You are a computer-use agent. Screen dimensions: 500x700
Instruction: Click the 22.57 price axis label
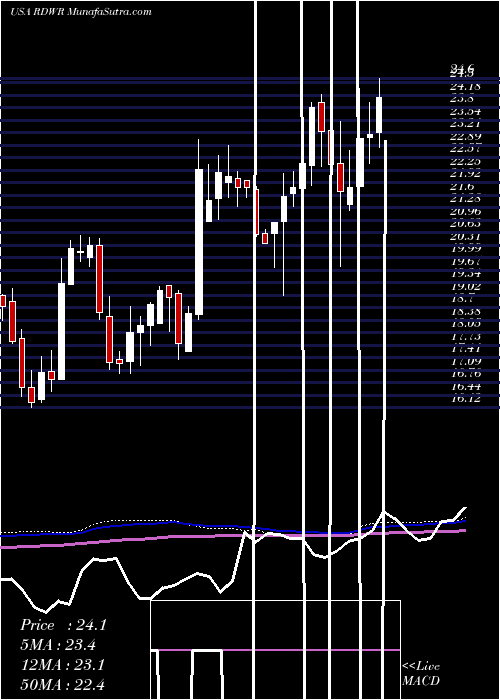[x=465, y=149]
